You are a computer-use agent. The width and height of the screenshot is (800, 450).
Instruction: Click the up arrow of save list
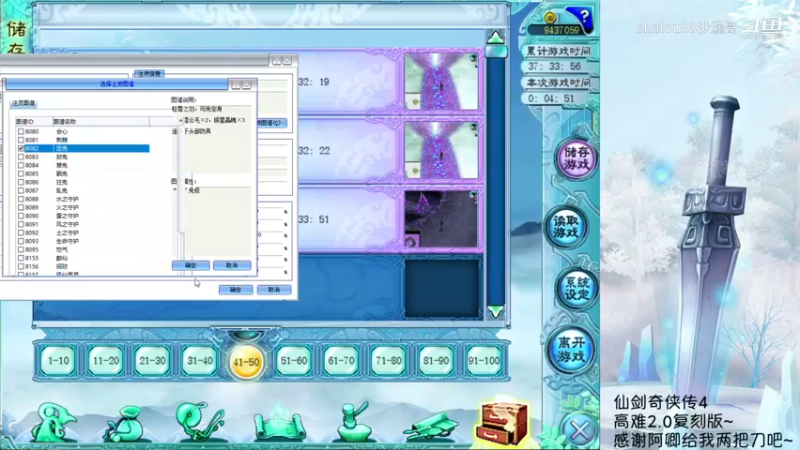(495, 37)
